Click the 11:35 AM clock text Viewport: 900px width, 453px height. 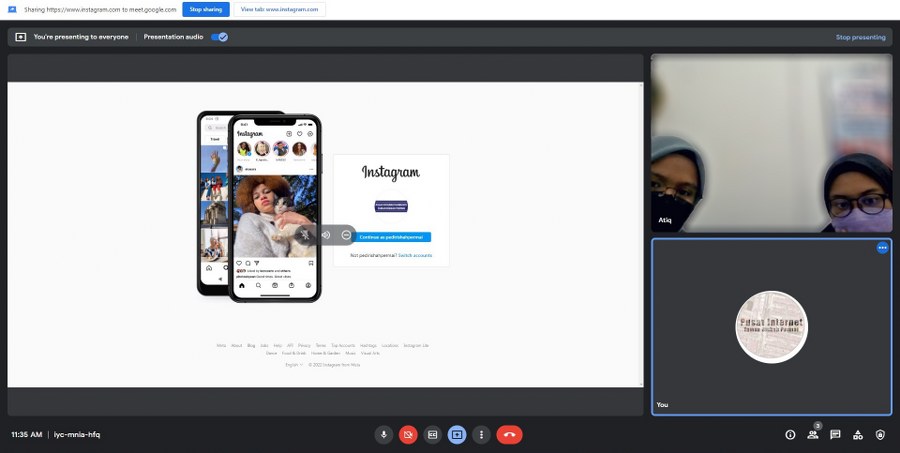(x=26, y=435)
